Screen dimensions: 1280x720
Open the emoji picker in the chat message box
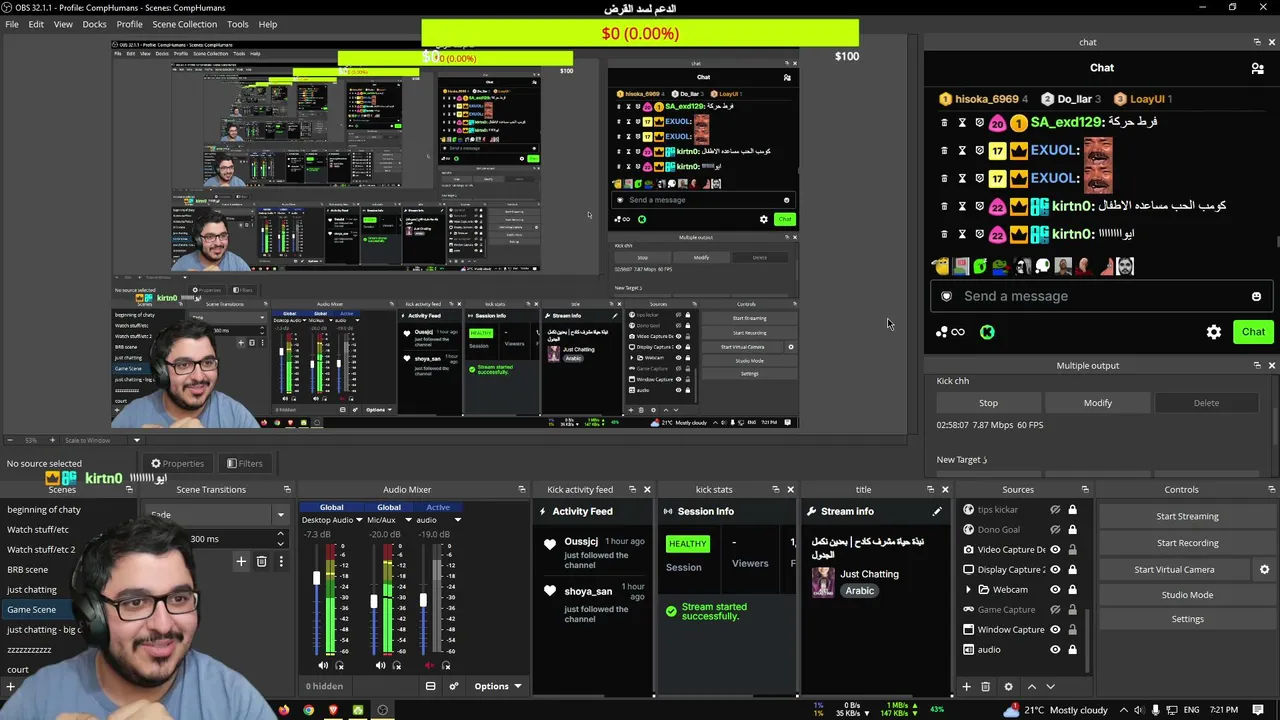pyautogui.click(x=1256, y=296)
